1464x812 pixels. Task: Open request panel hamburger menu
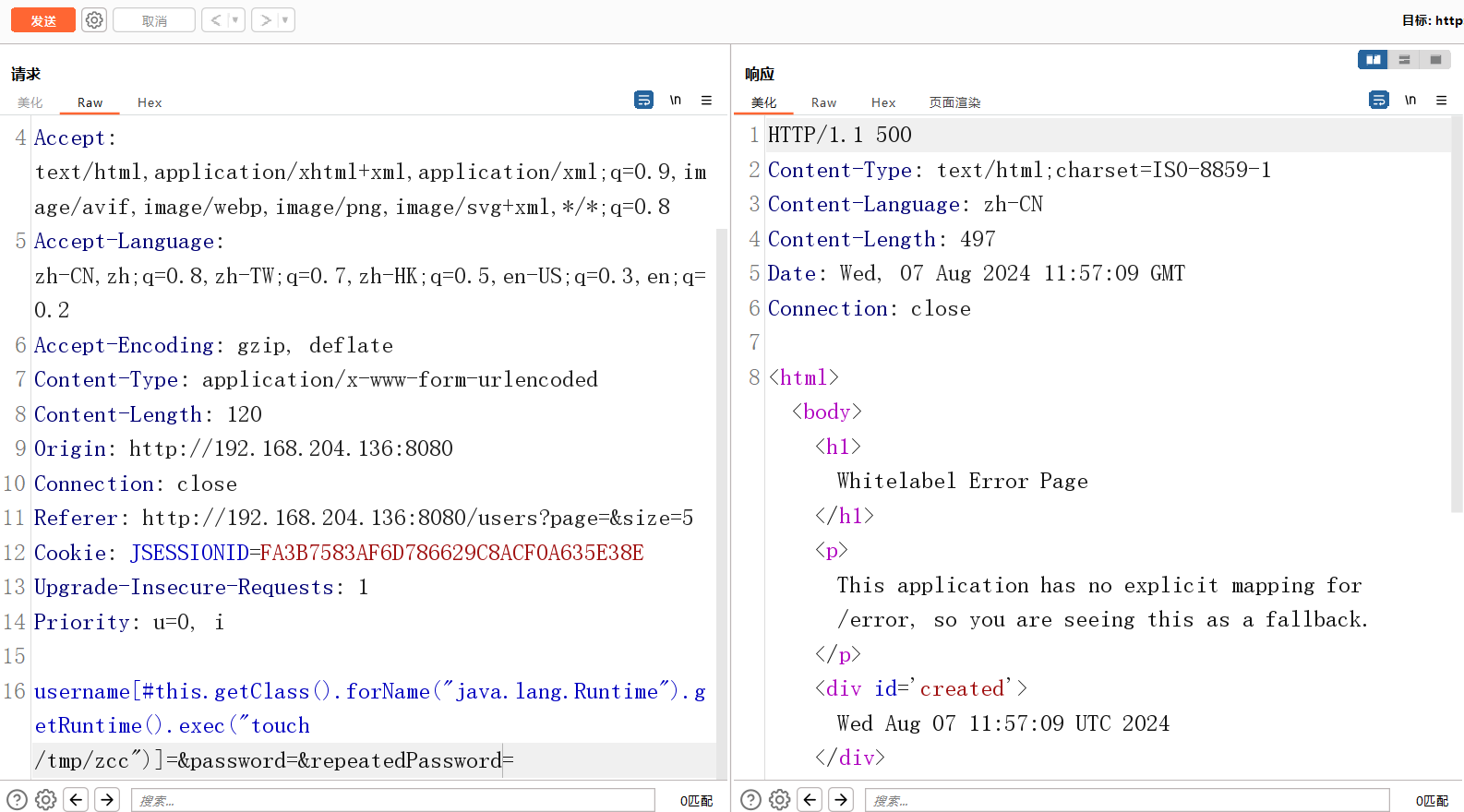(706, 100)
